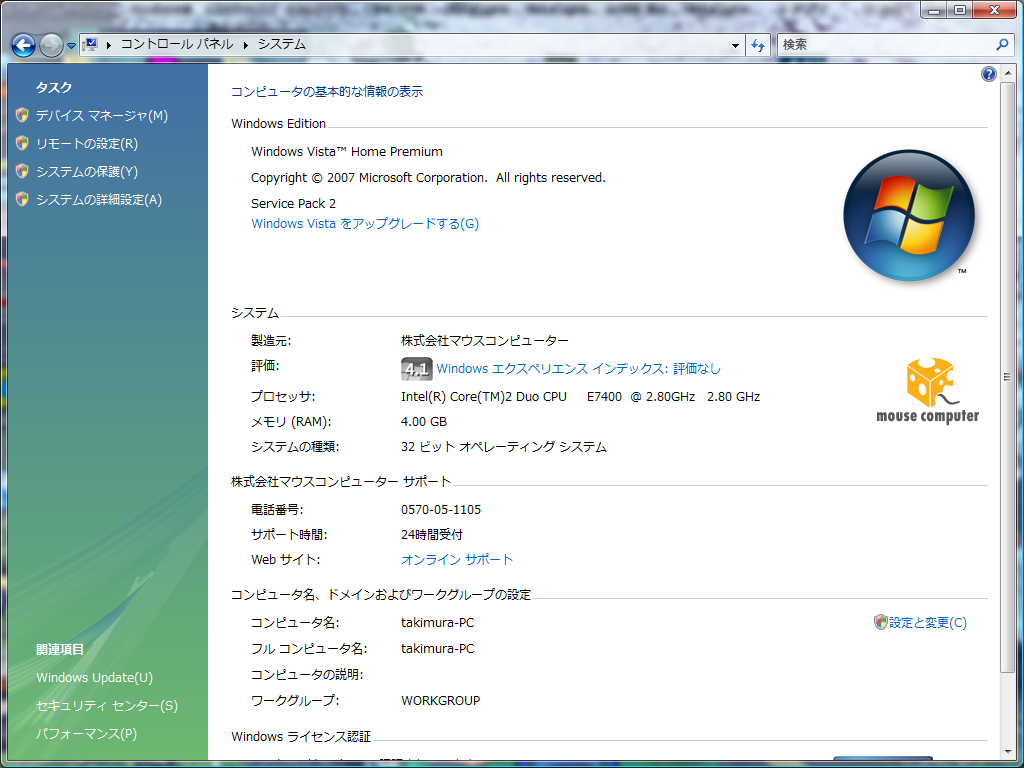Click the Windows Vista orb logo
Viewport: 1024px width, 768px height.
[908, 216]
